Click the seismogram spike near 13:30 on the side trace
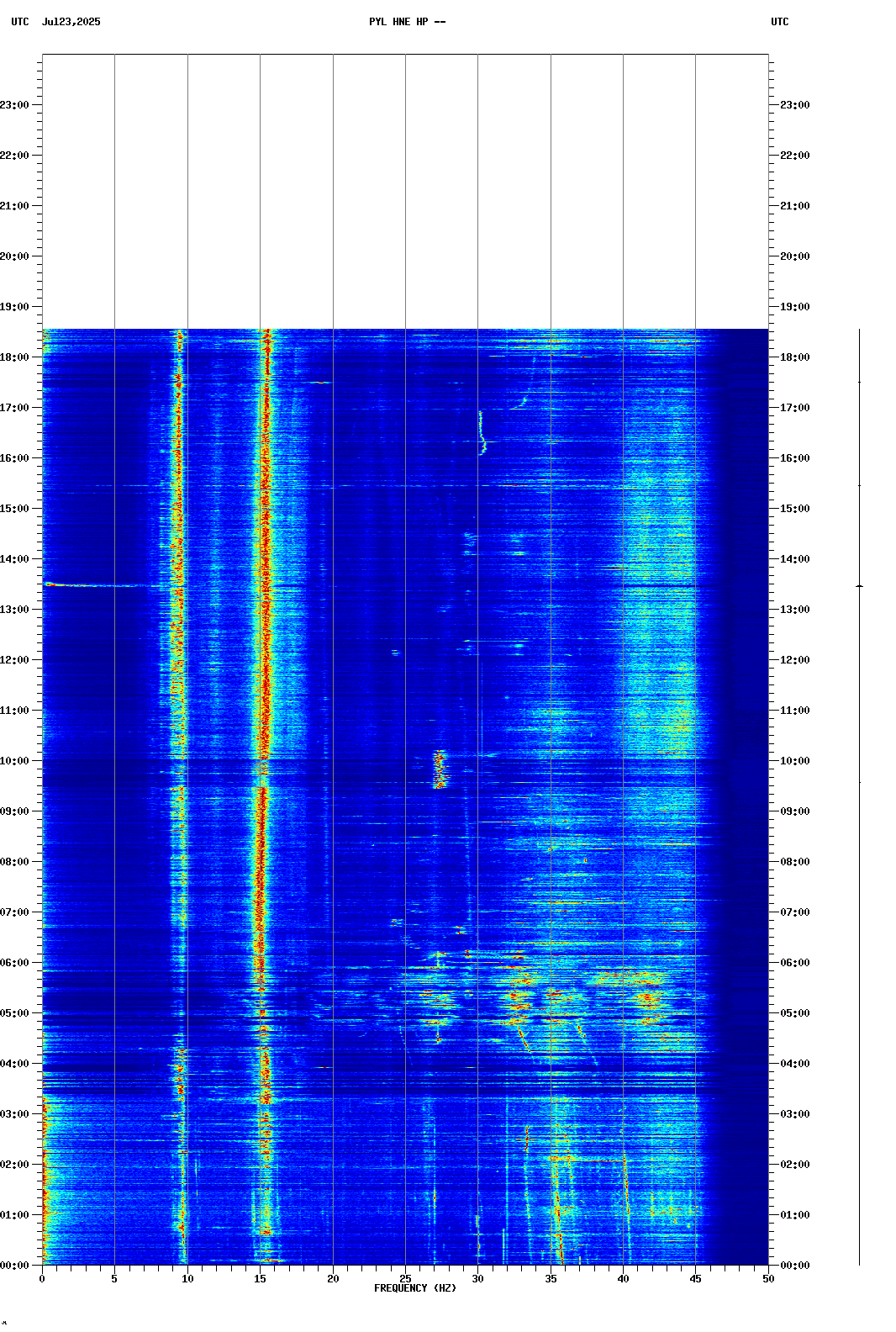Screen dimensions: 896x1332 click(x=860, y=586)
